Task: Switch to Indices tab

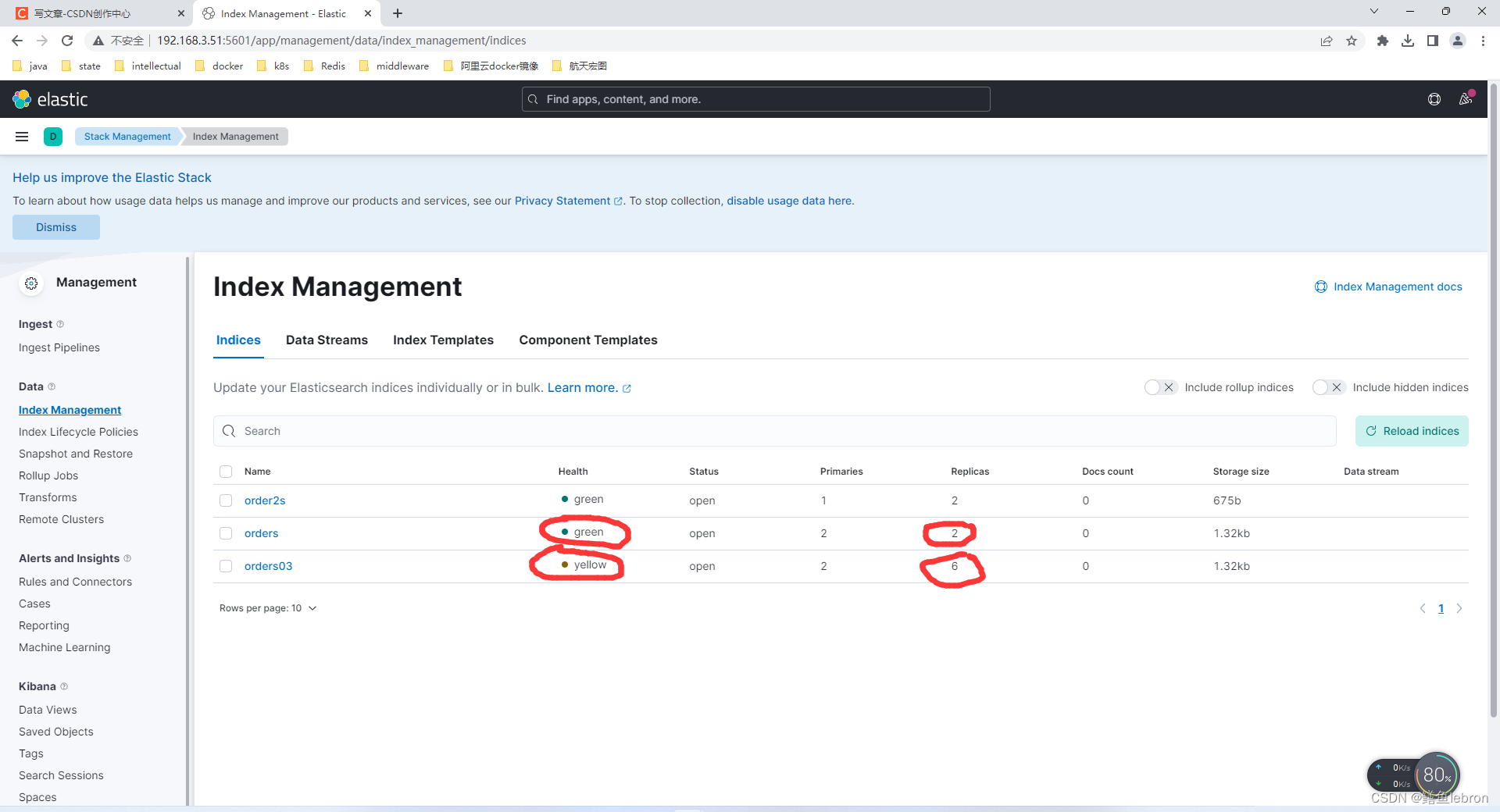Action: (x=238, y=340)
